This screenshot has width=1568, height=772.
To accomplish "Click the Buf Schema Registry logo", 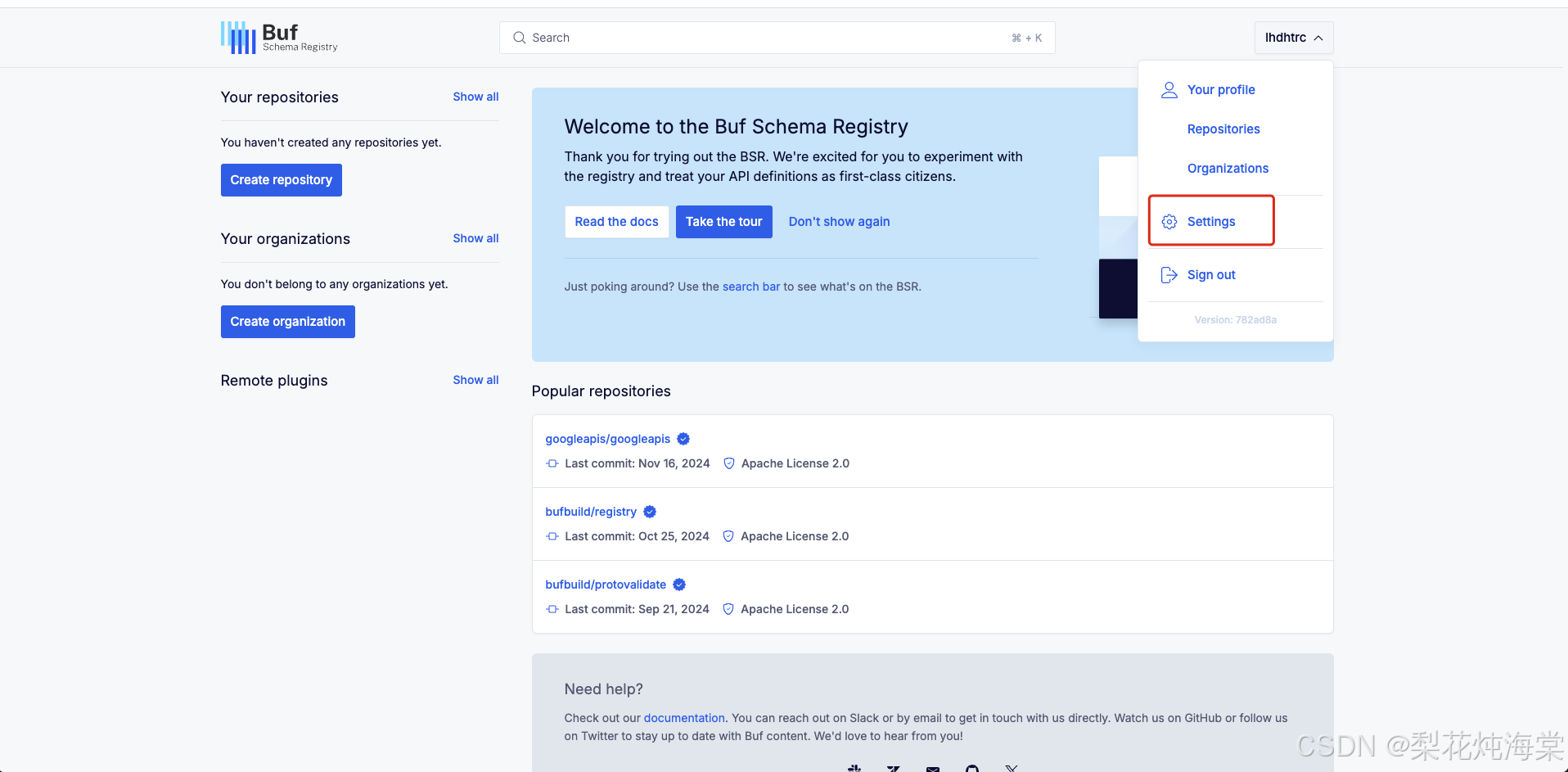I will (x=279, y=38).
